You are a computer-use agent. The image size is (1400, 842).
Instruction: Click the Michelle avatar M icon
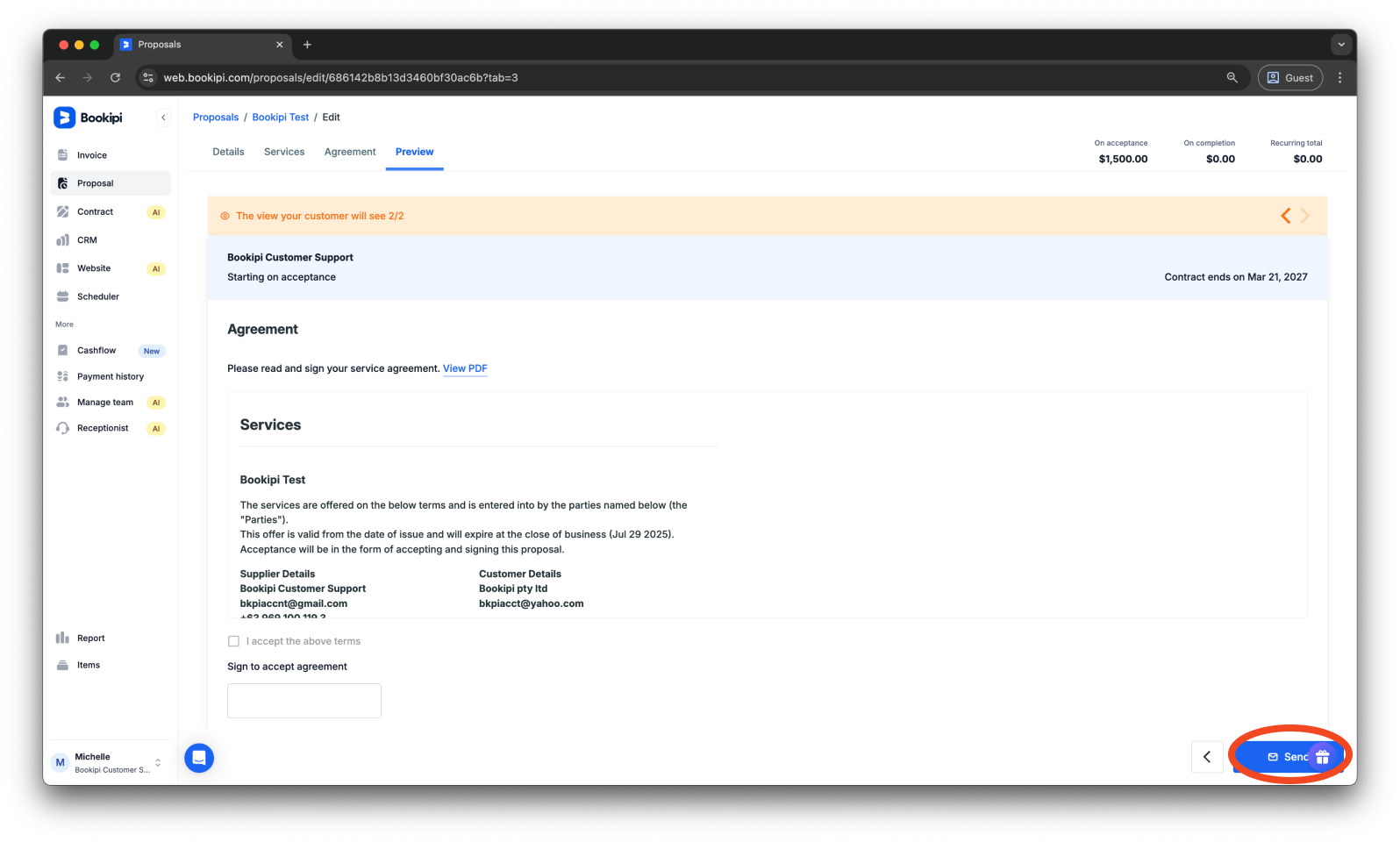point(61,762)
